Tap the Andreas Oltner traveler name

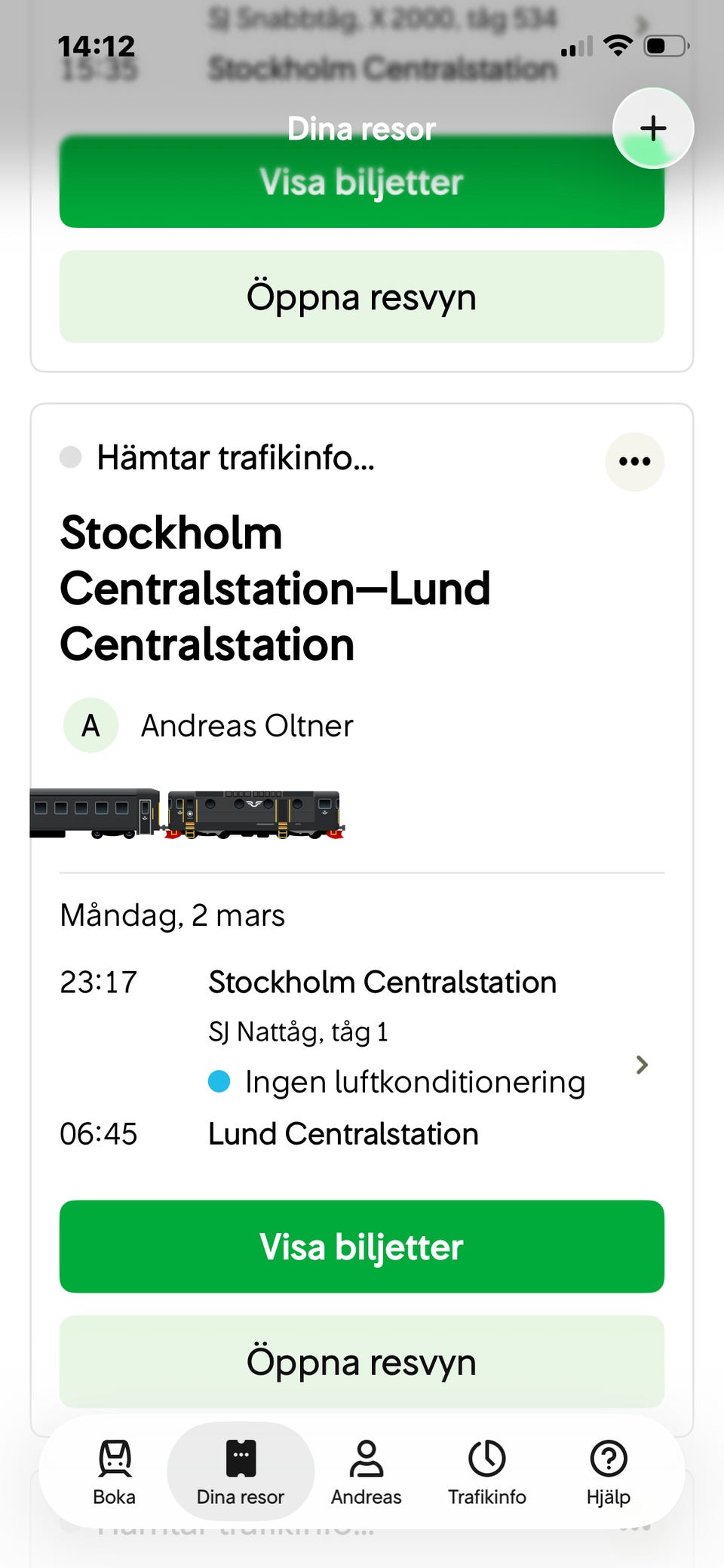[x=247, y=726]
